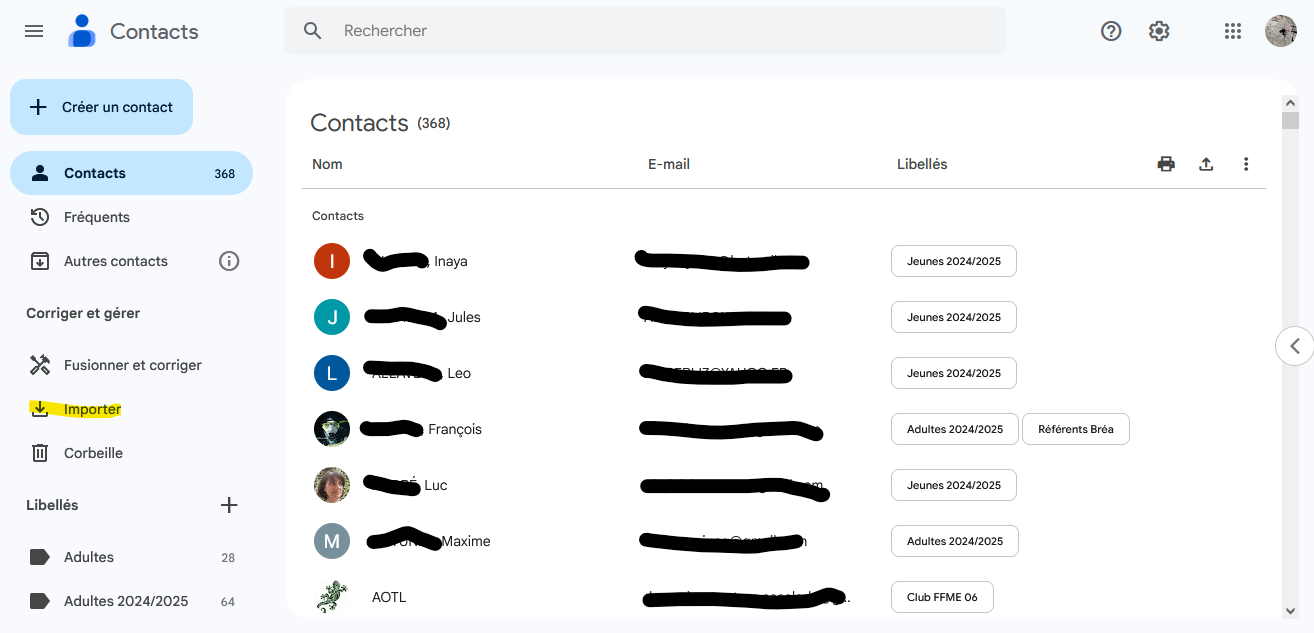Add a new label with plus icon

click(229, 505)
